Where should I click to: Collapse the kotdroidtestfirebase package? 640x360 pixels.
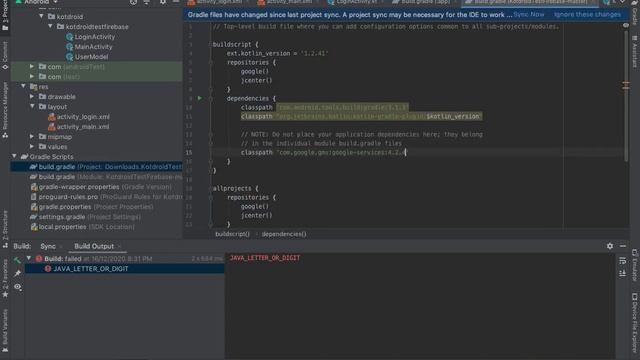51,27
